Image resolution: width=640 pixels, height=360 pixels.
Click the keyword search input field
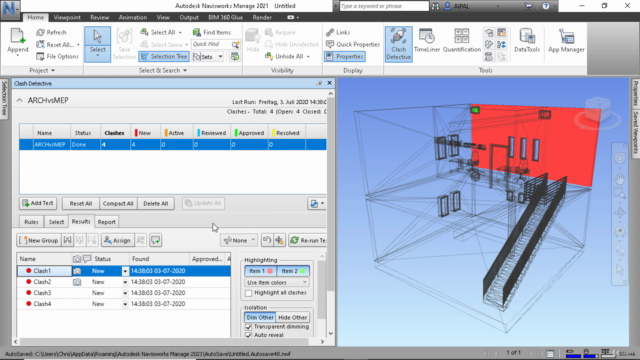384,6
